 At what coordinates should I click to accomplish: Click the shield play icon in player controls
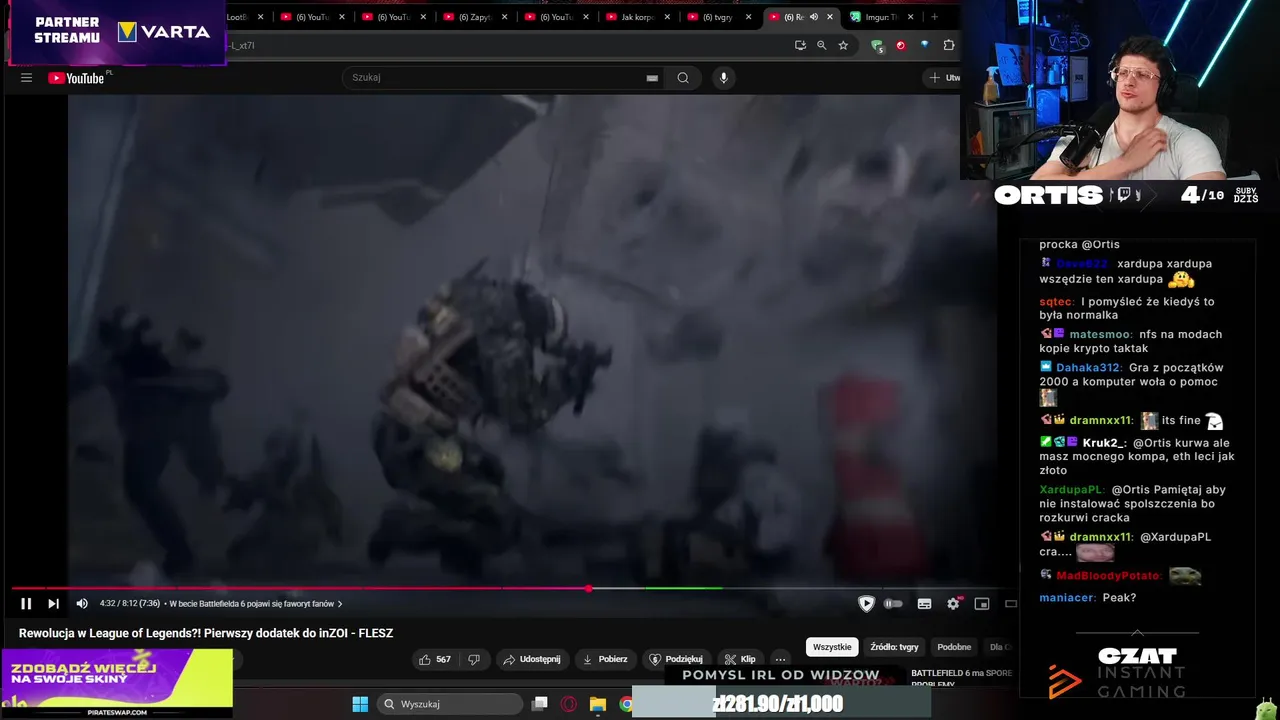click(866, 603)
